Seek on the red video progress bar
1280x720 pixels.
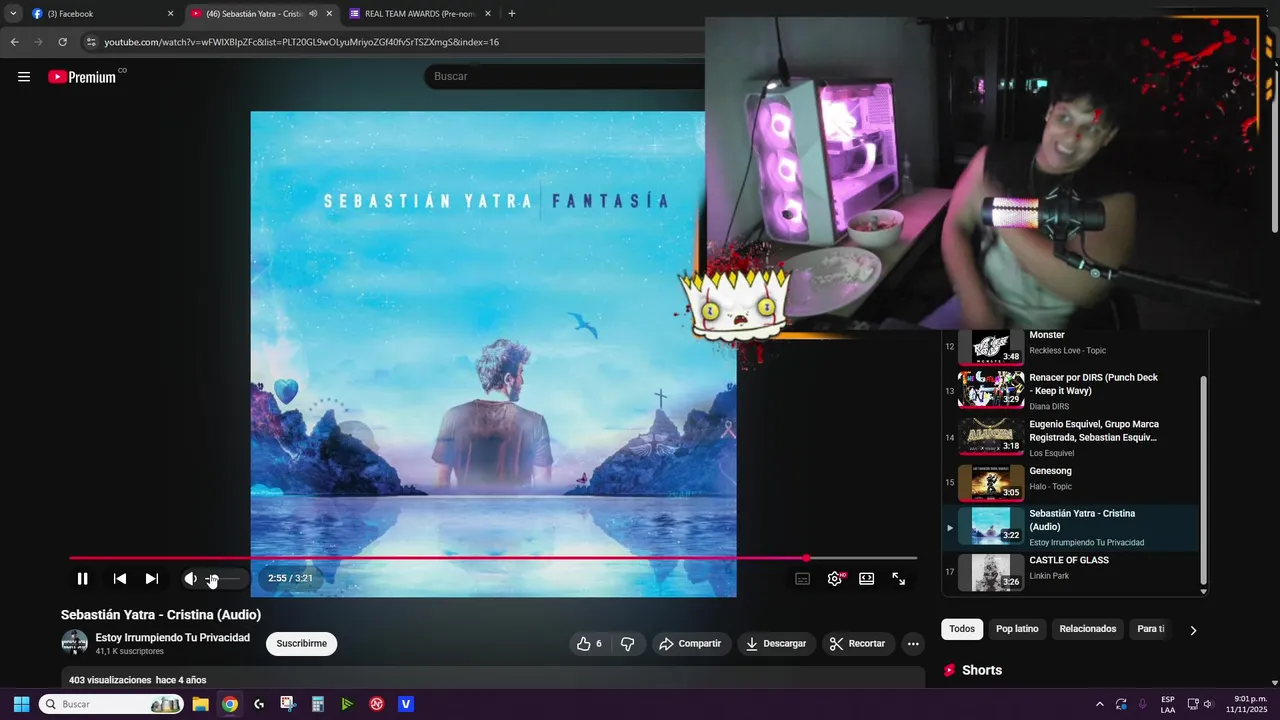(493, 558)
